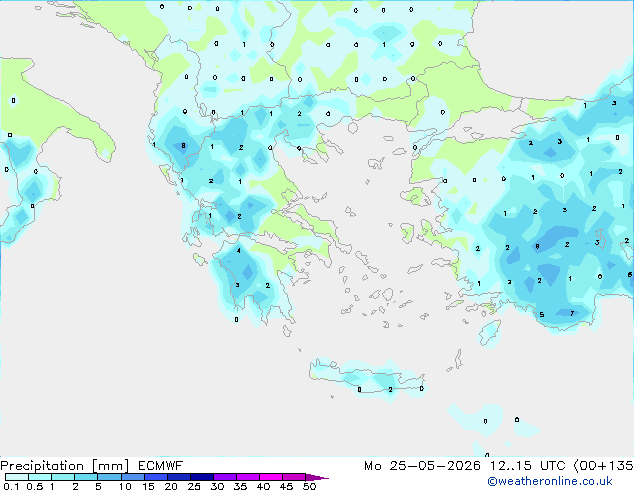The height and width of the screenshot is (490, 634).
Task: Click the above-50 arrow tip of legend
Action: 317,477
